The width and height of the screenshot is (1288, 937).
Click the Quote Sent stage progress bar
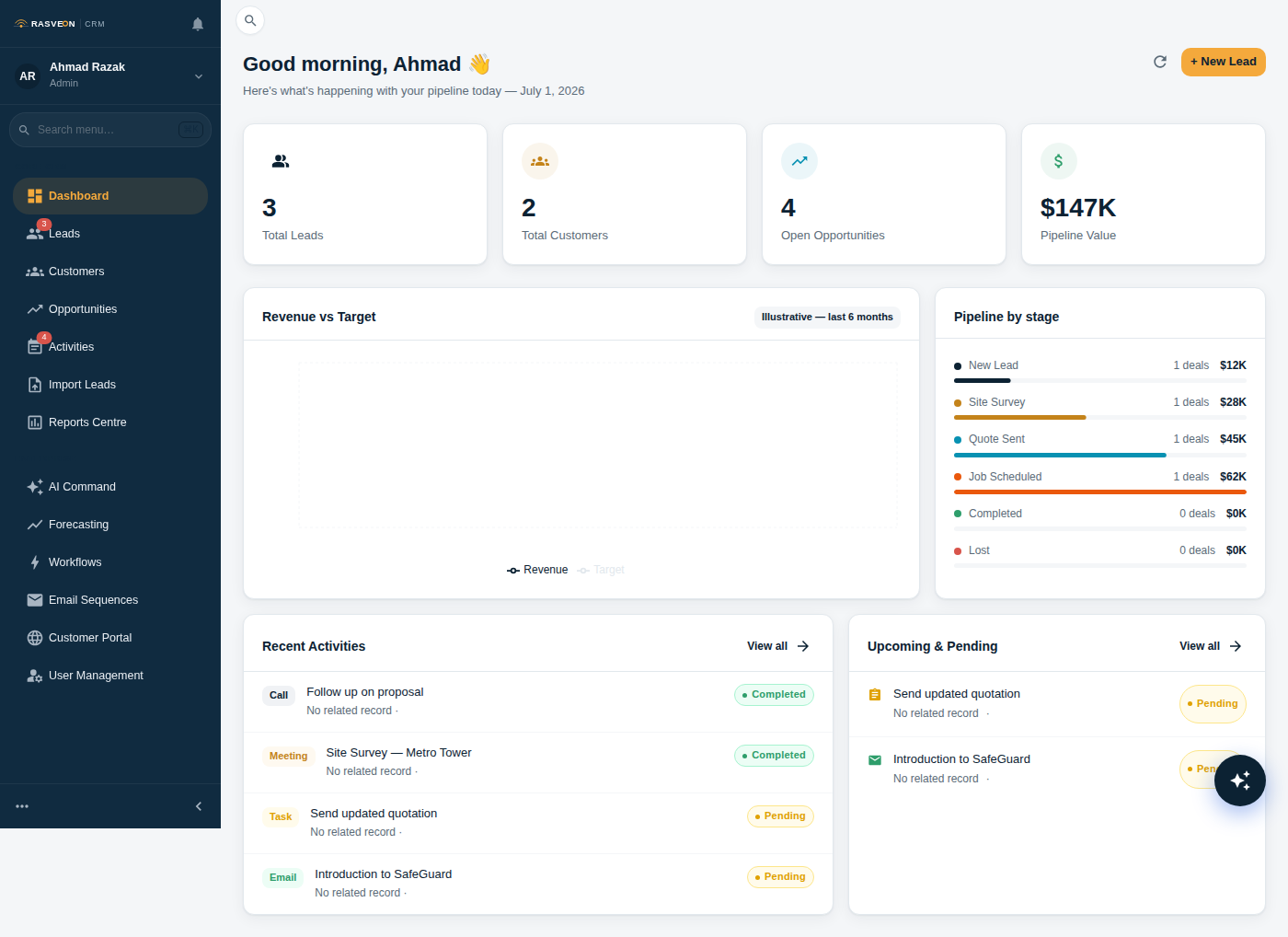click(1100, 455)
